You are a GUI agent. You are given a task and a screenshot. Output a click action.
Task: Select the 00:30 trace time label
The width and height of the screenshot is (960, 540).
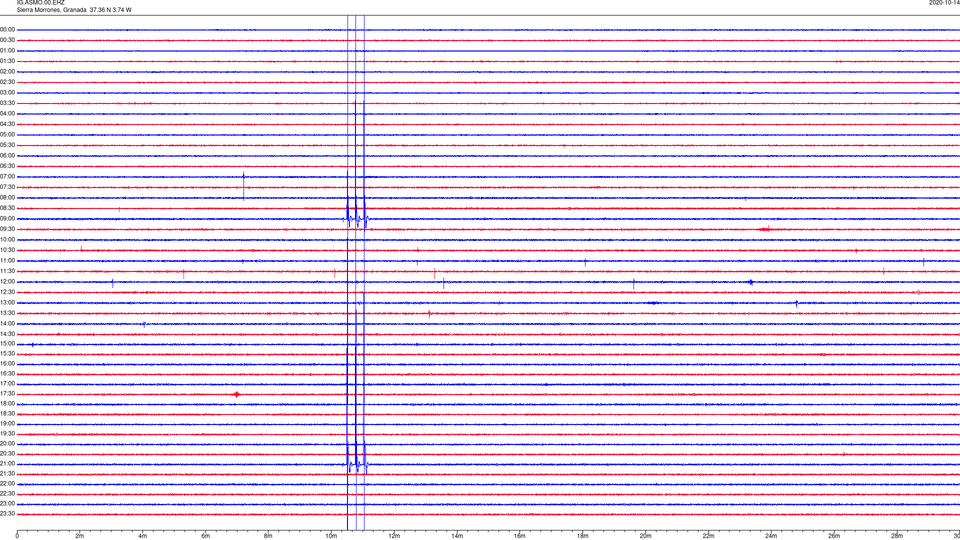pos(7,40)
